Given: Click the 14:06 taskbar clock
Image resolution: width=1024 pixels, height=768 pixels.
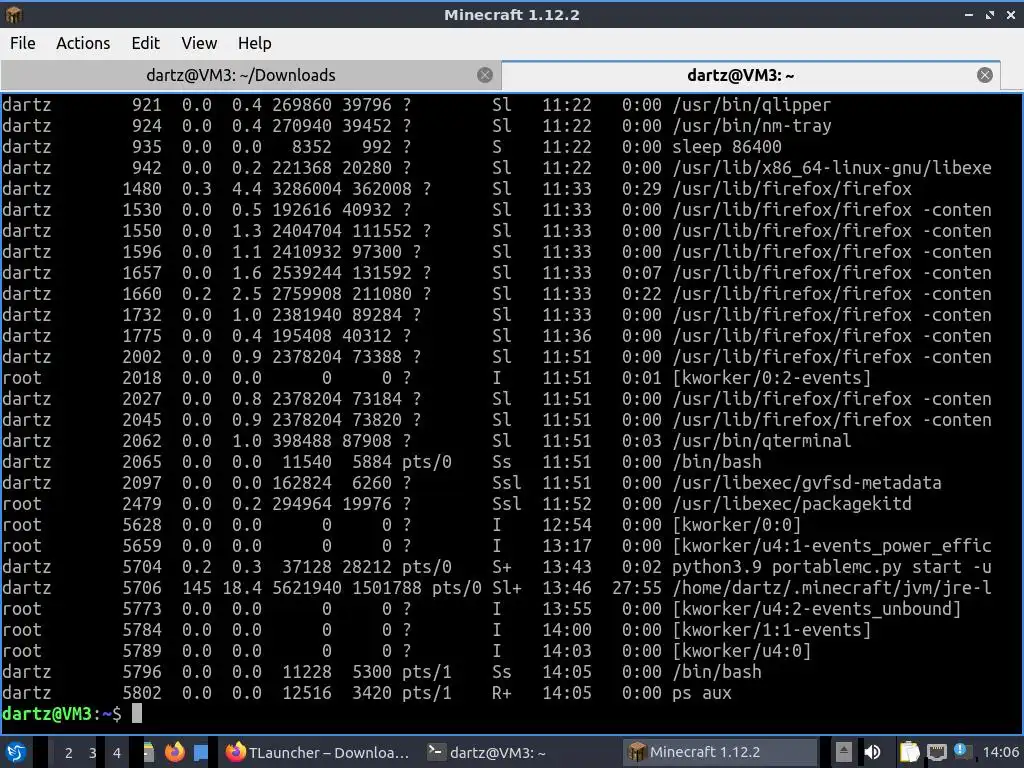Looking at the screenshot, I should (x=1000, y=752).
